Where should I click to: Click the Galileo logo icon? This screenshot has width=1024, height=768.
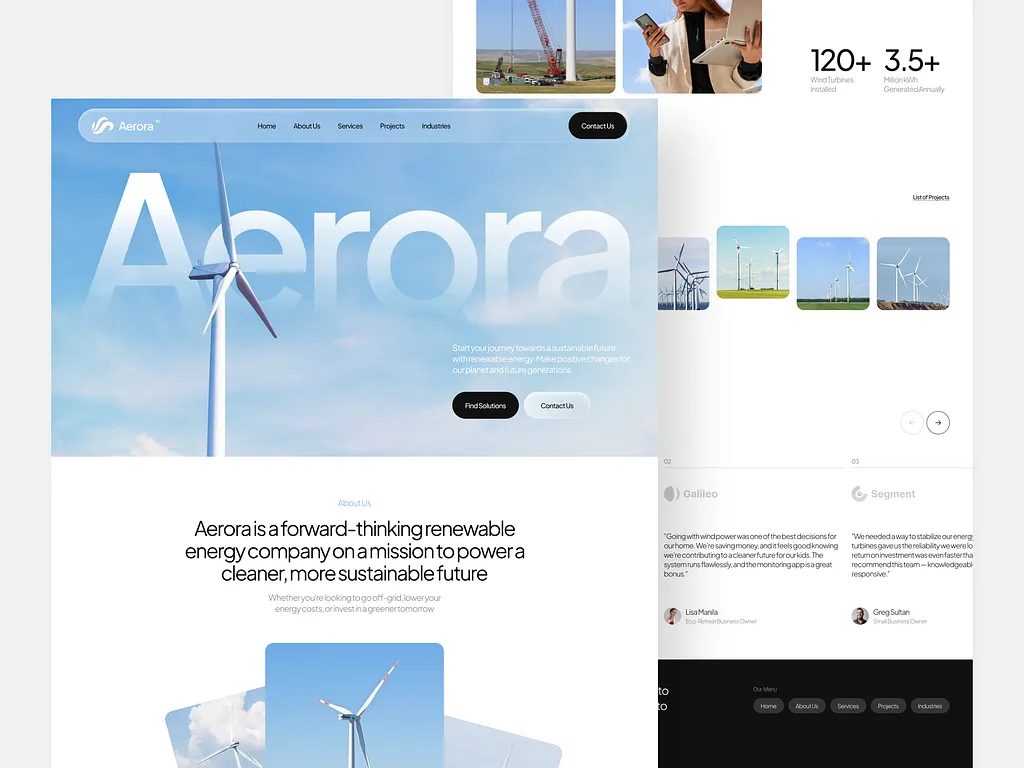click(671, 494)
